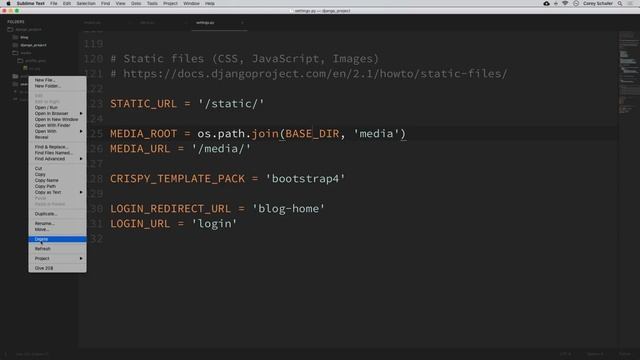
Task: Click the clock icon in menu bar
Action: pyautogui.click(x=576, y=3)
